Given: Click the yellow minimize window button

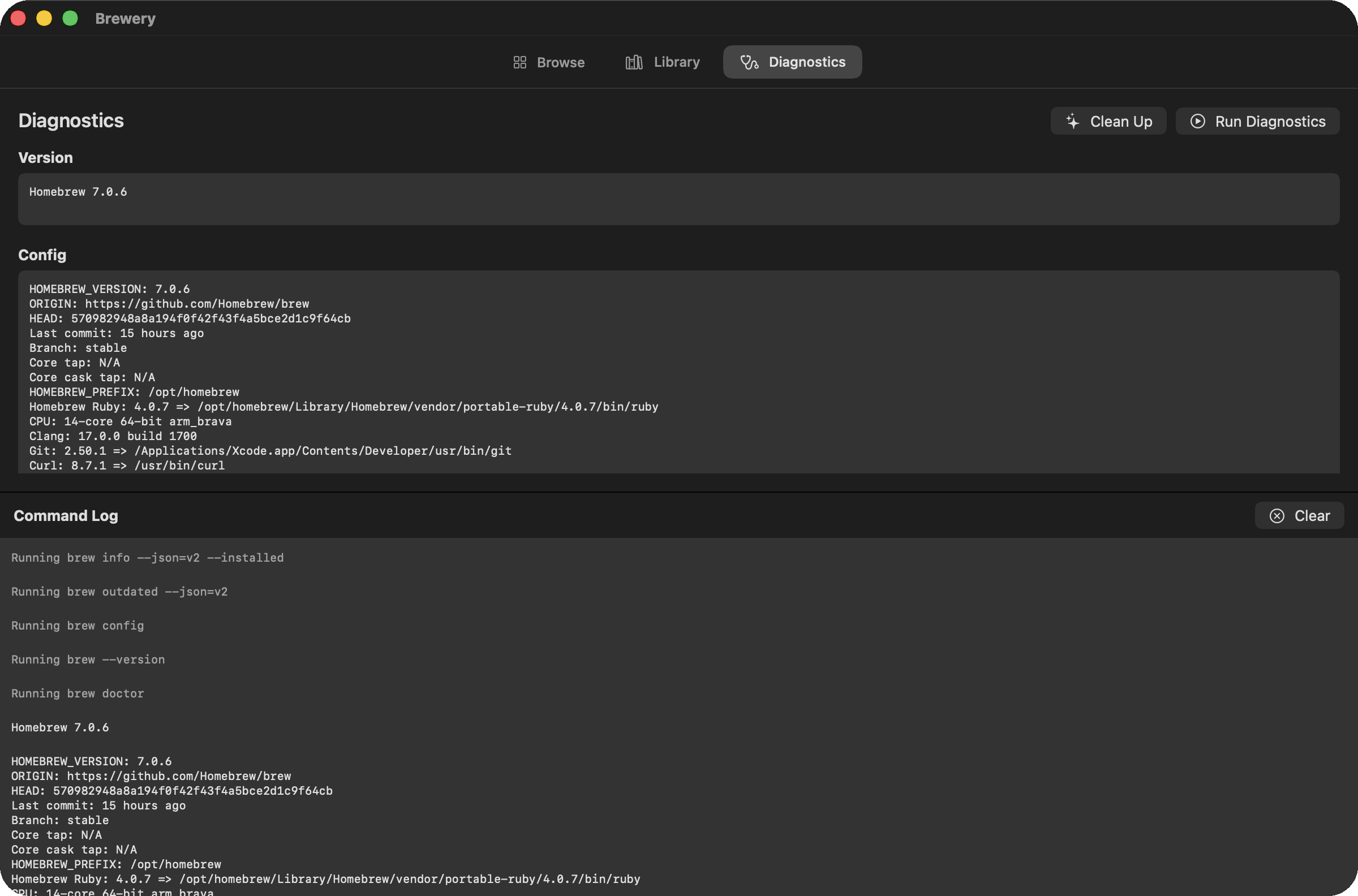Looking at the screenshot, I should click(44, 18).
